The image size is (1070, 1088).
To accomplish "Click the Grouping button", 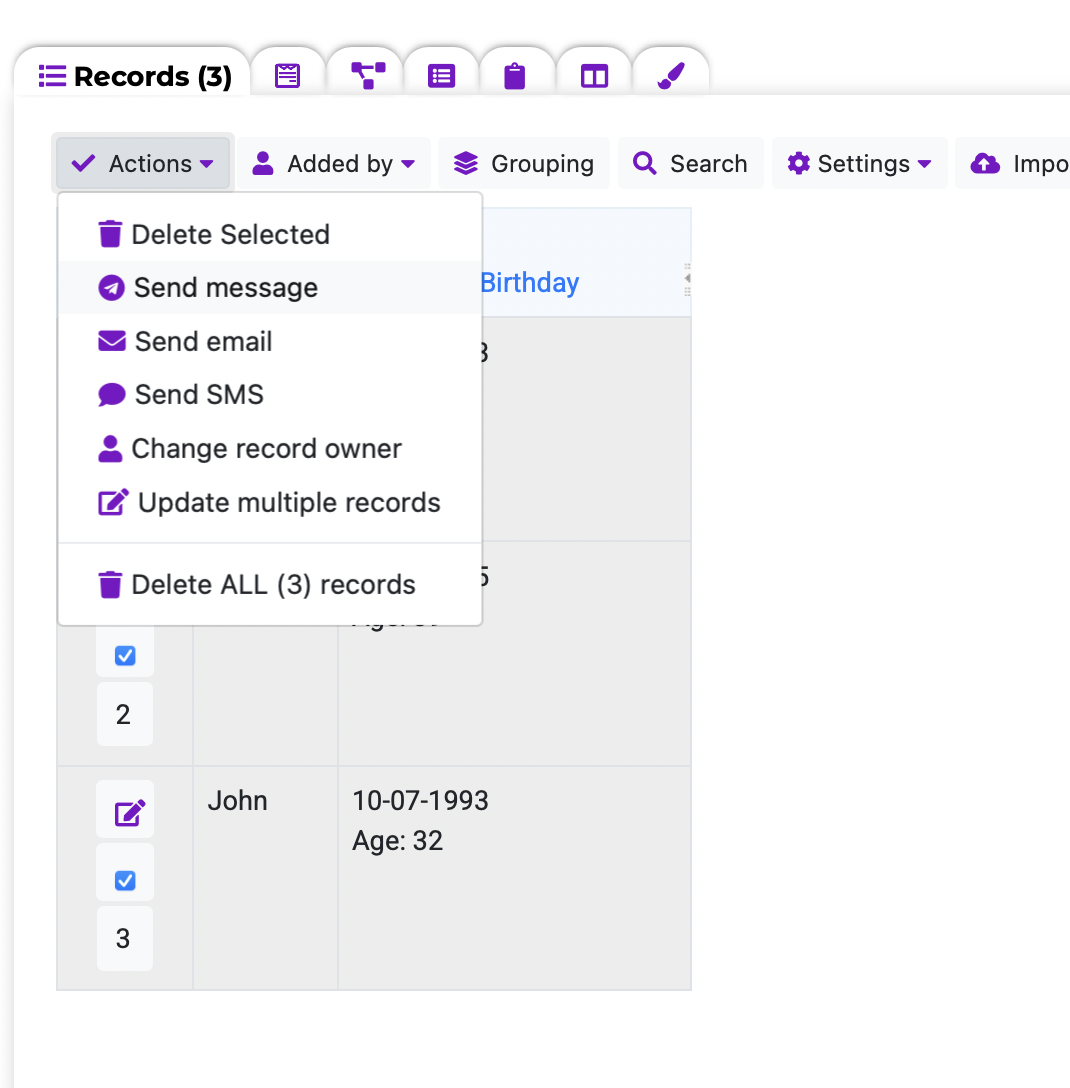I will tap(524, 164).
